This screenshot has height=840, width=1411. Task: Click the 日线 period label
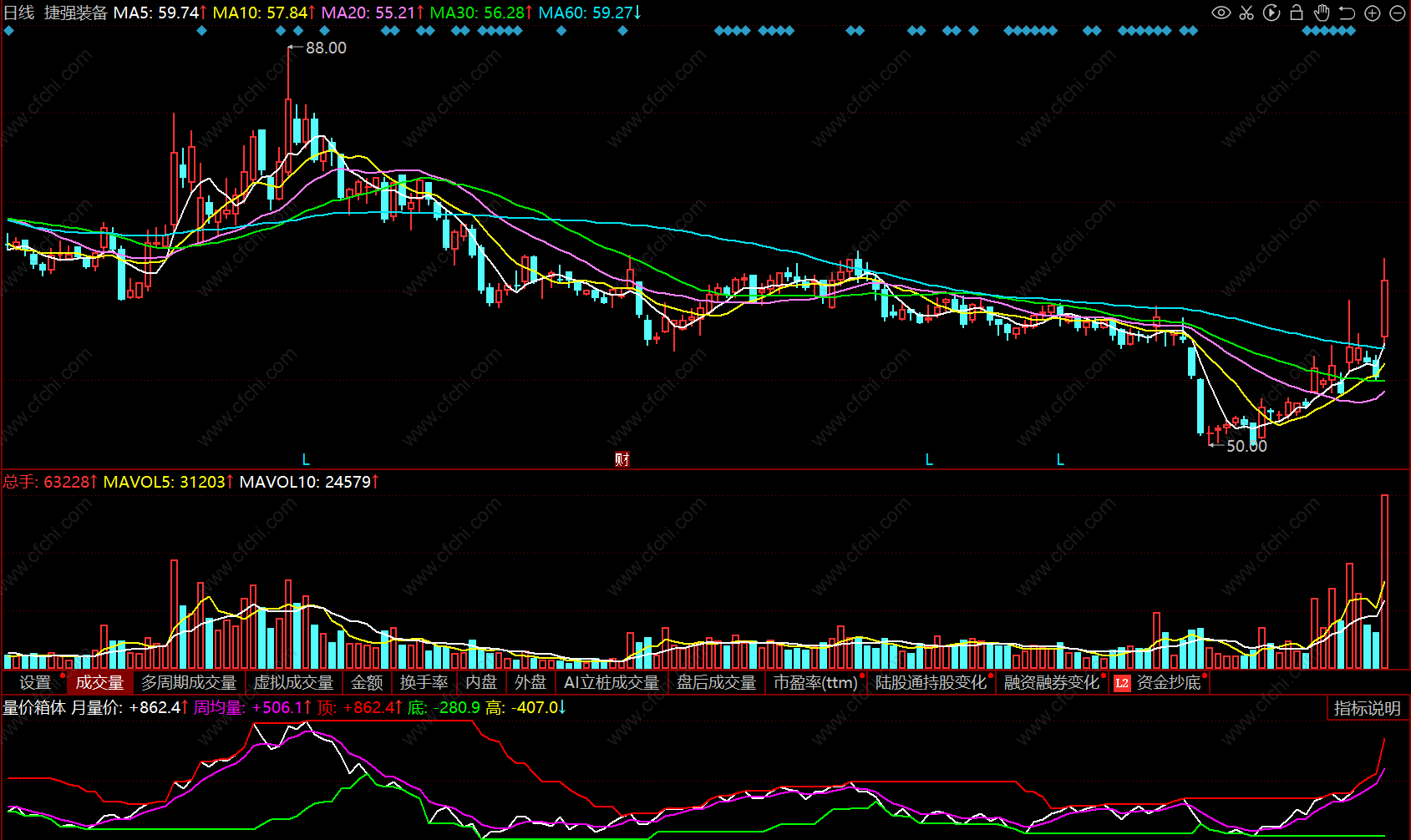(19, 13)
